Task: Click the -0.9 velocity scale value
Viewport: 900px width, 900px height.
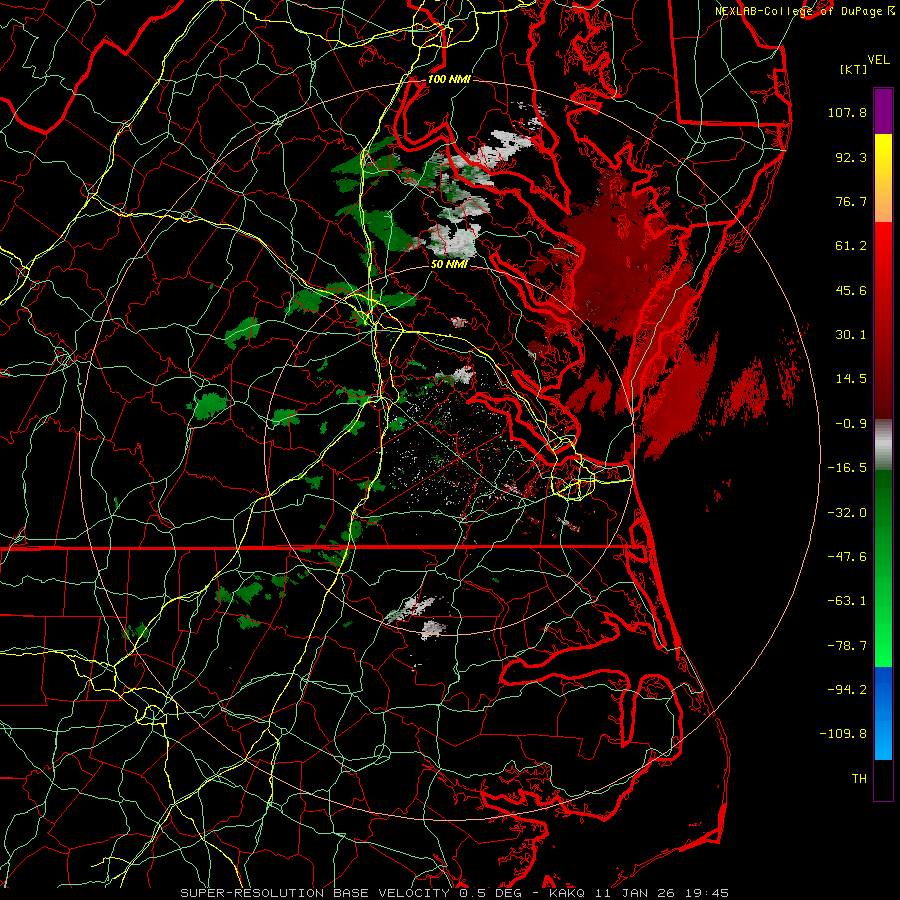Action: pos(851,424)
